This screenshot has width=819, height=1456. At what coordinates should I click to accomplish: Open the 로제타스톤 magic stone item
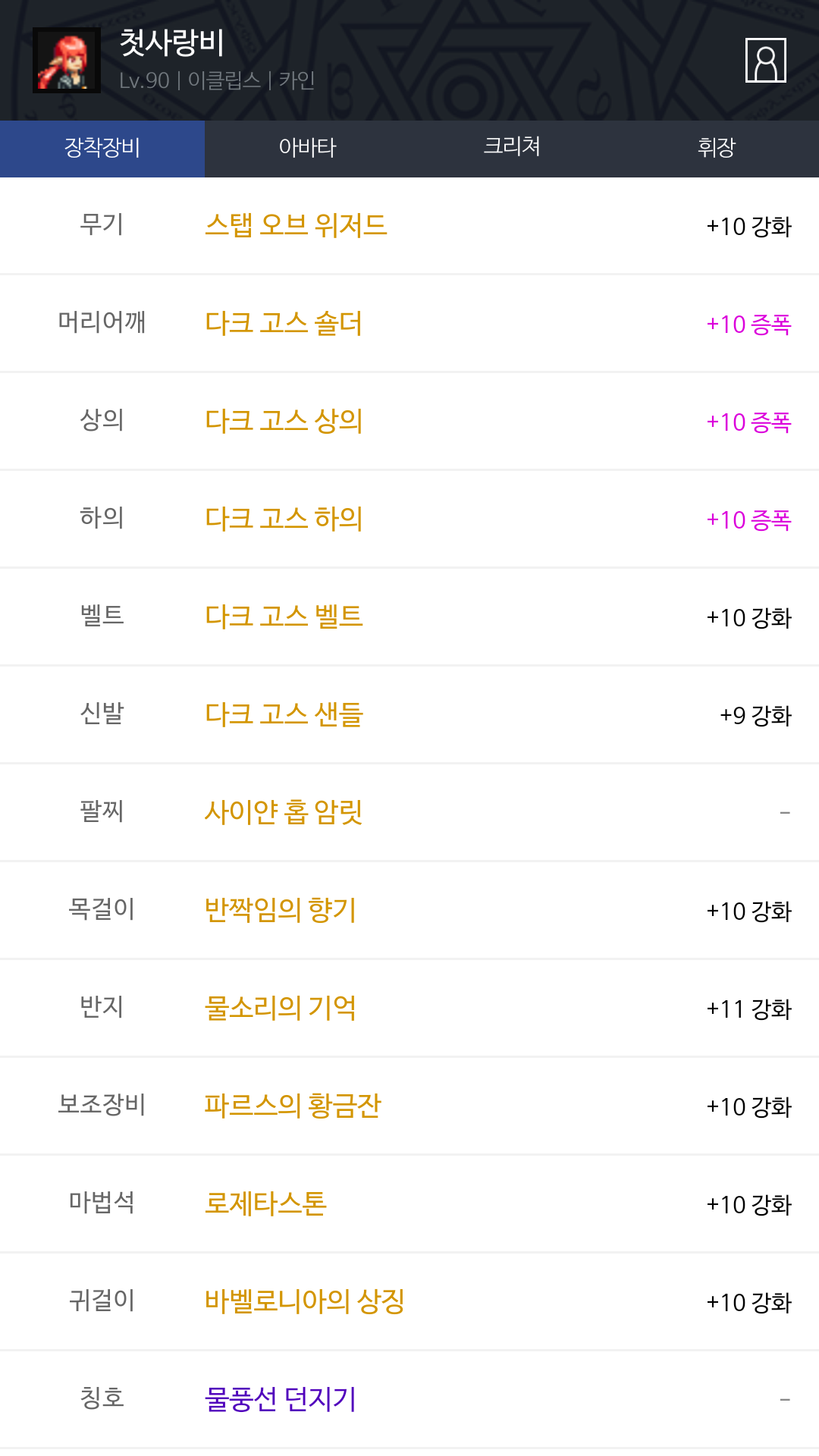click(x=265, y=1203)
